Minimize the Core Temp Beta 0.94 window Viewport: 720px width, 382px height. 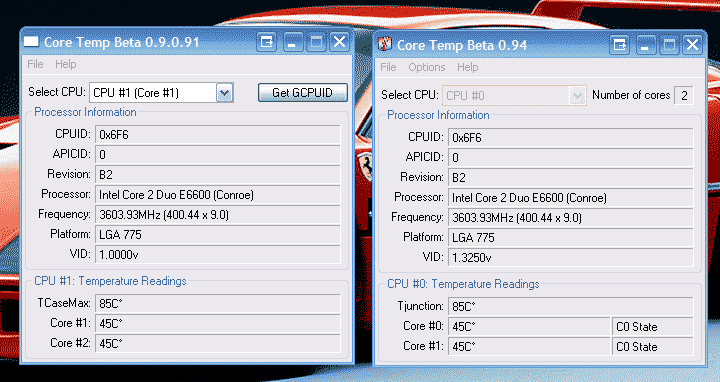pos(645,45)
